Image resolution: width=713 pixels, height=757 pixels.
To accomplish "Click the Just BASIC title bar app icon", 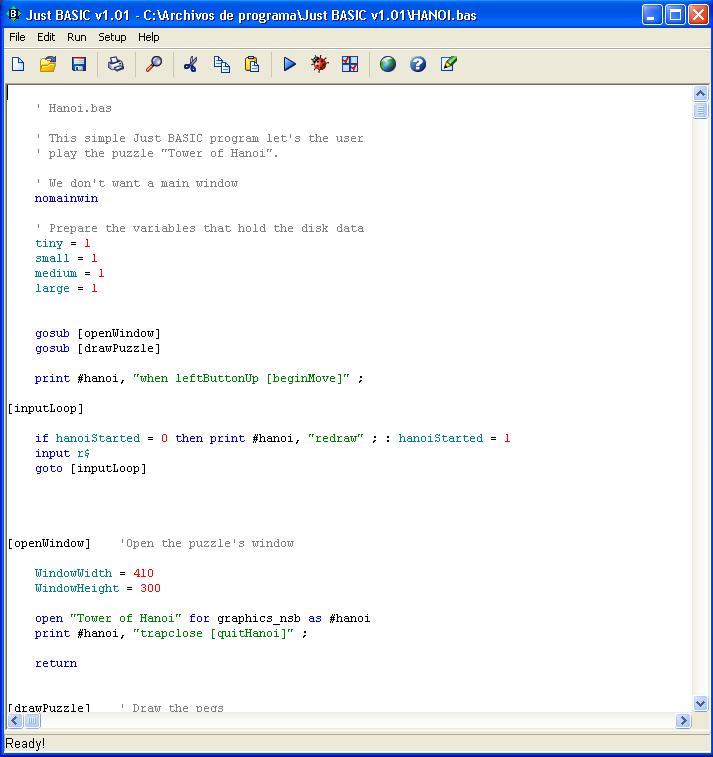I will tap(13, 14).
